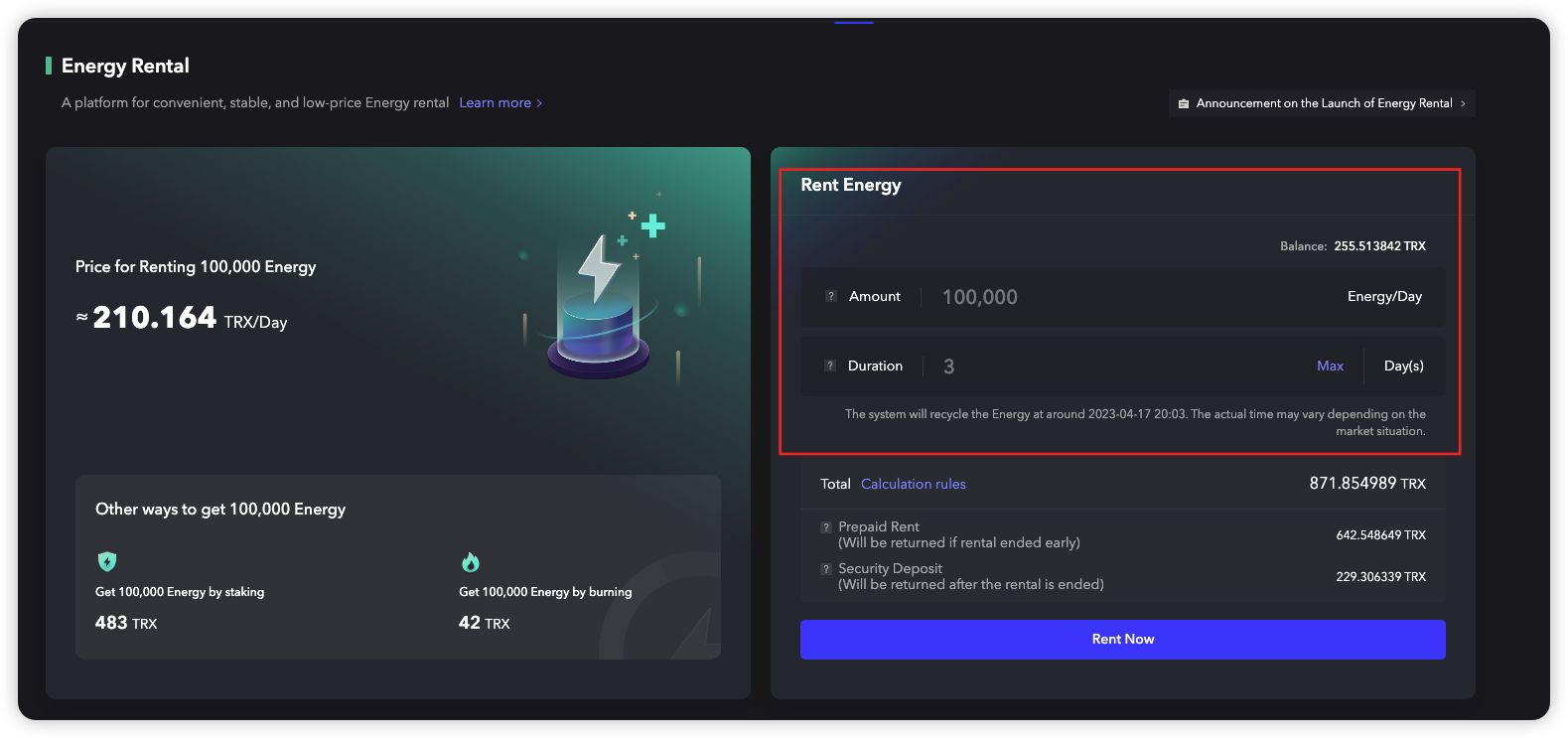The image size is (1568, 738).
Task: Click the announcement megaphone icon
Action: pos(1184,103)
